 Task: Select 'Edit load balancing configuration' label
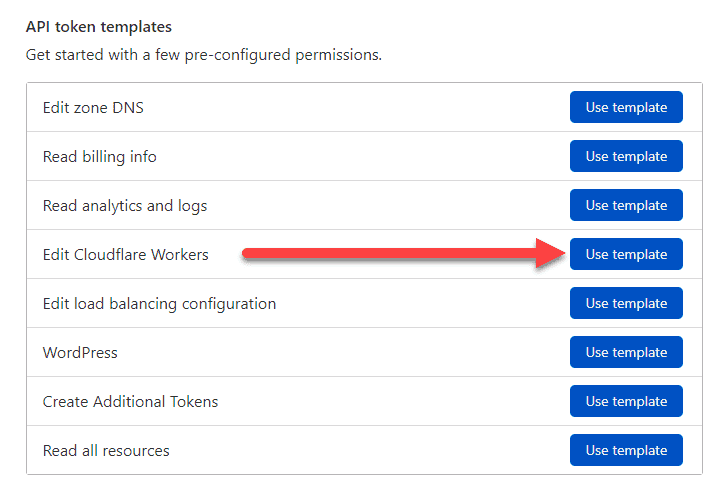pyautogui.click(x=159, y=304)
